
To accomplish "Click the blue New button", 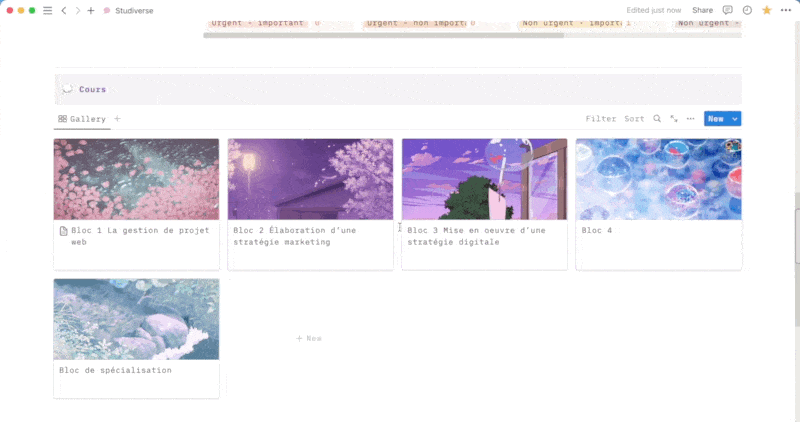I will point(716,119).
